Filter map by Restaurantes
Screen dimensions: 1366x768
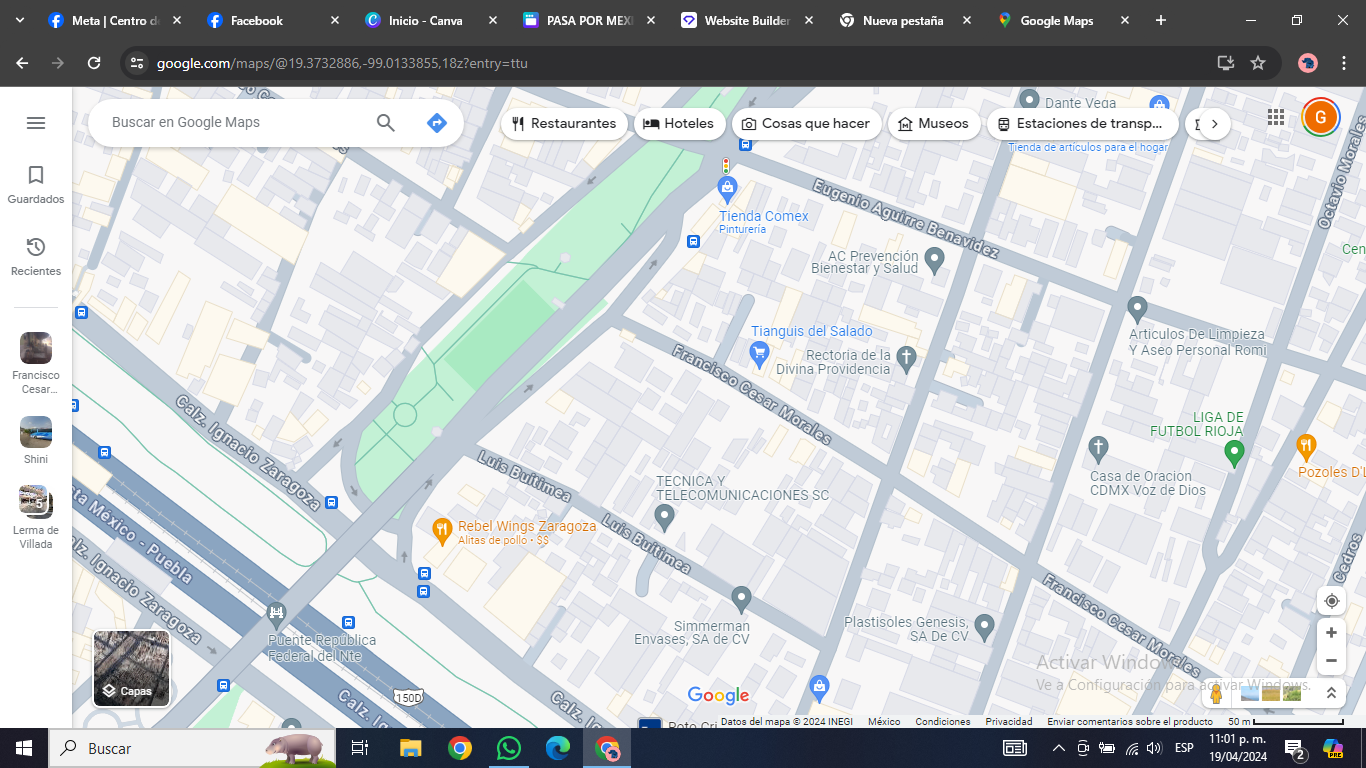[564, 124]
